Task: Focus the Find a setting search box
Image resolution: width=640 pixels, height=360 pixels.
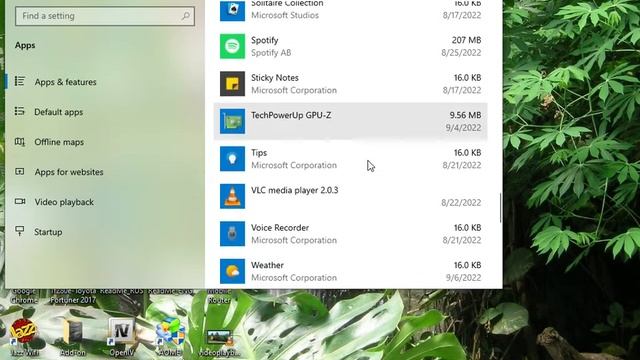Action: click(105, 16)
